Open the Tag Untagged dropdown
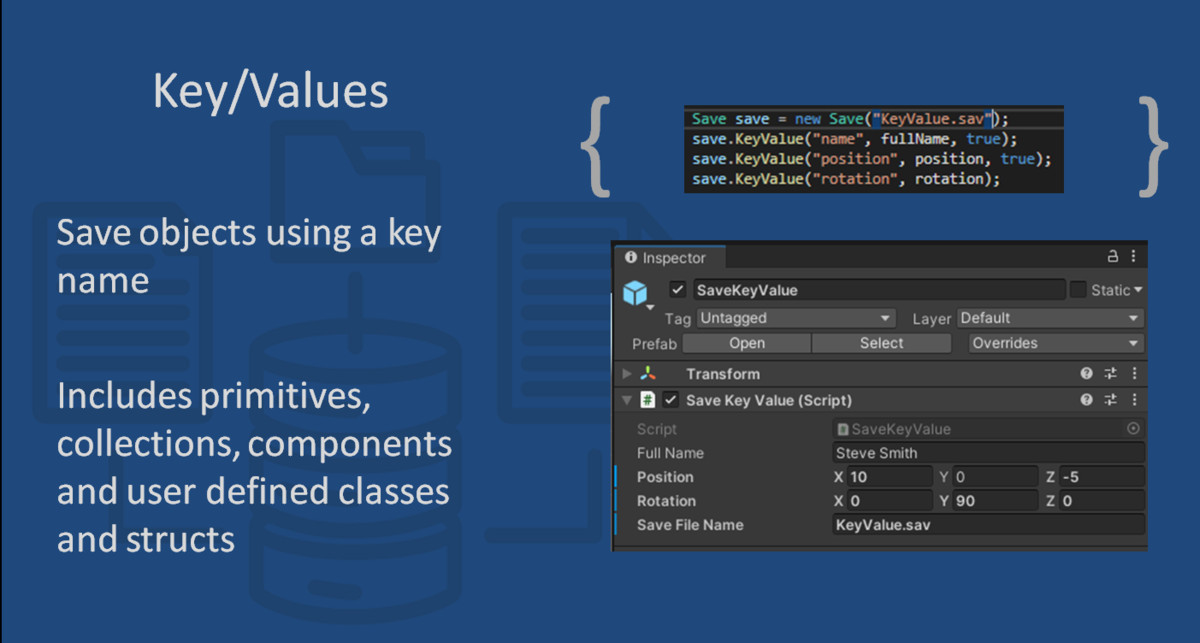 [x=795, y=318]
